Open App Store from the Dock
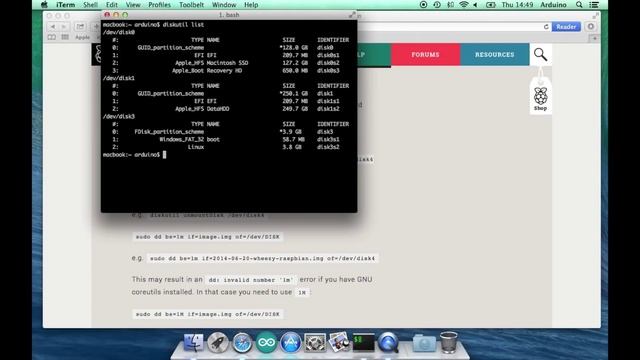This screenshot has height=360, width=640. [291, 342]
